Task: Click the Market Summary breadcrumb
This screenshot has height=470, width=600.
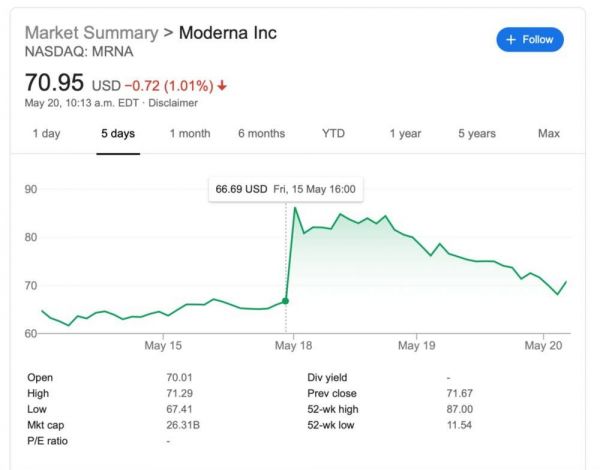Action: [91, 32]
